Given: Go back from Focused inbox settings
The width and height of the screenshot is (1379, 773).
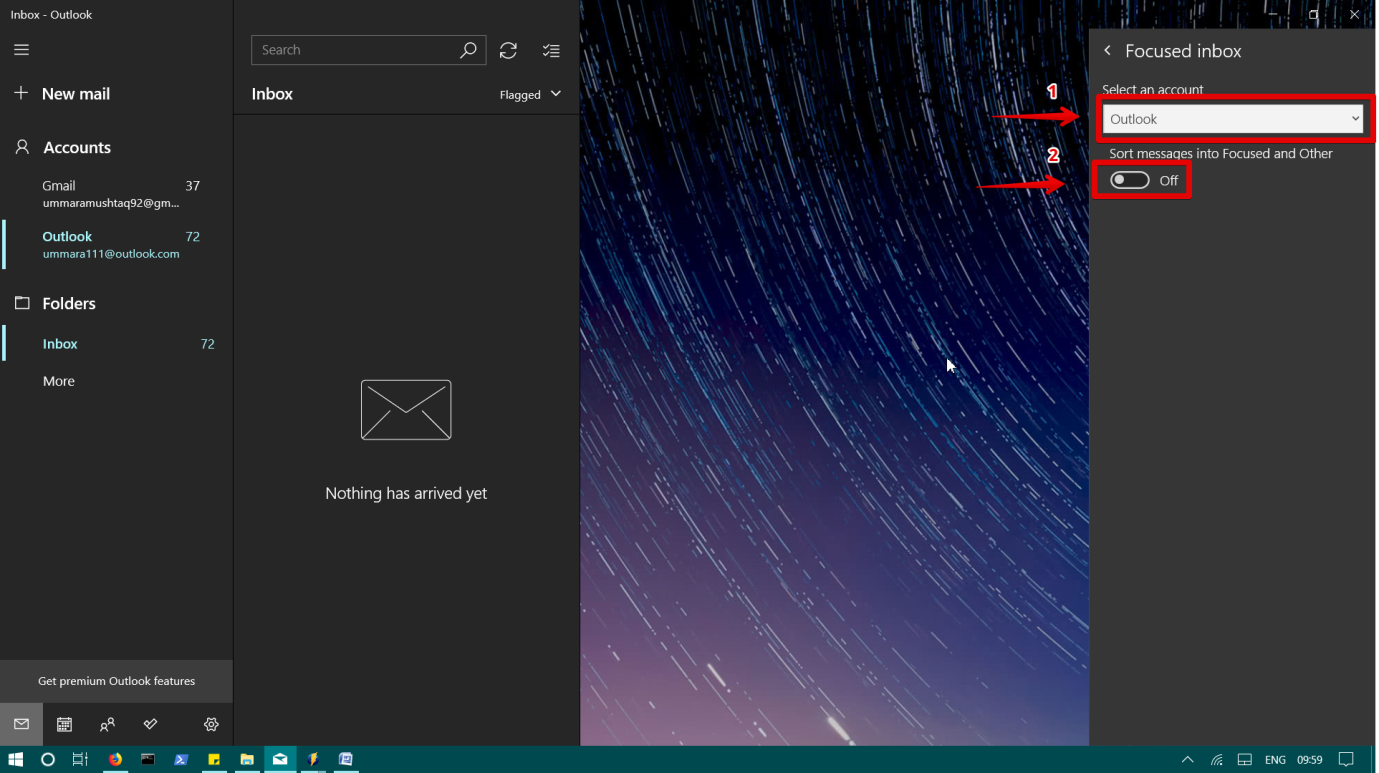Looking at the screenshot, I should pos(1107,51).
